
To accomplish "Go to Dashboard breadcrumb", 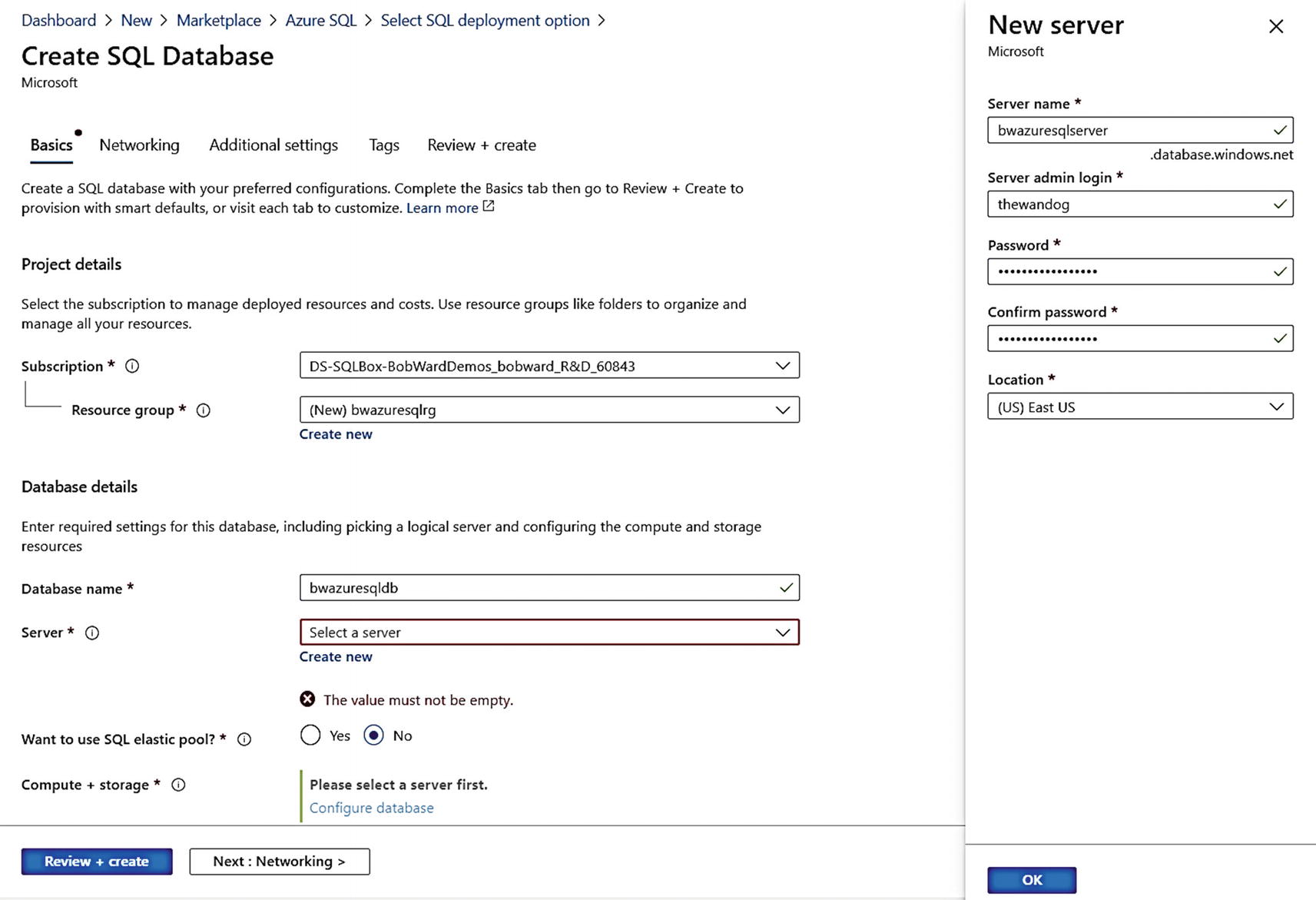I will click(x=59, y=21).
